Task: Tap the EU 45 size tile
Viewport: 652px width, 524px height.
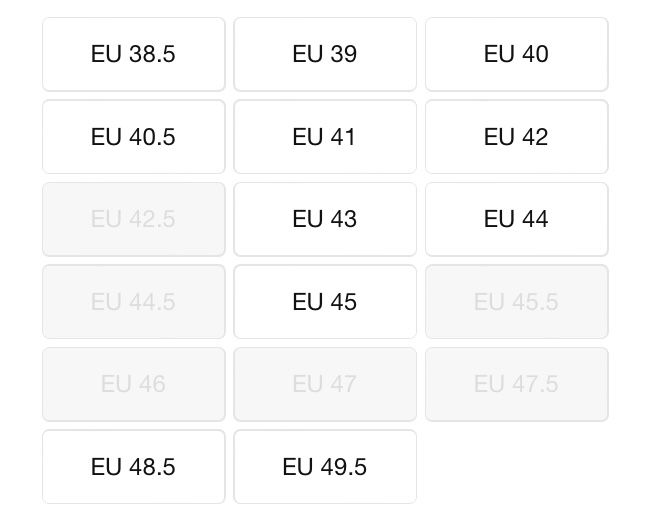Action: tap(325, 302)
